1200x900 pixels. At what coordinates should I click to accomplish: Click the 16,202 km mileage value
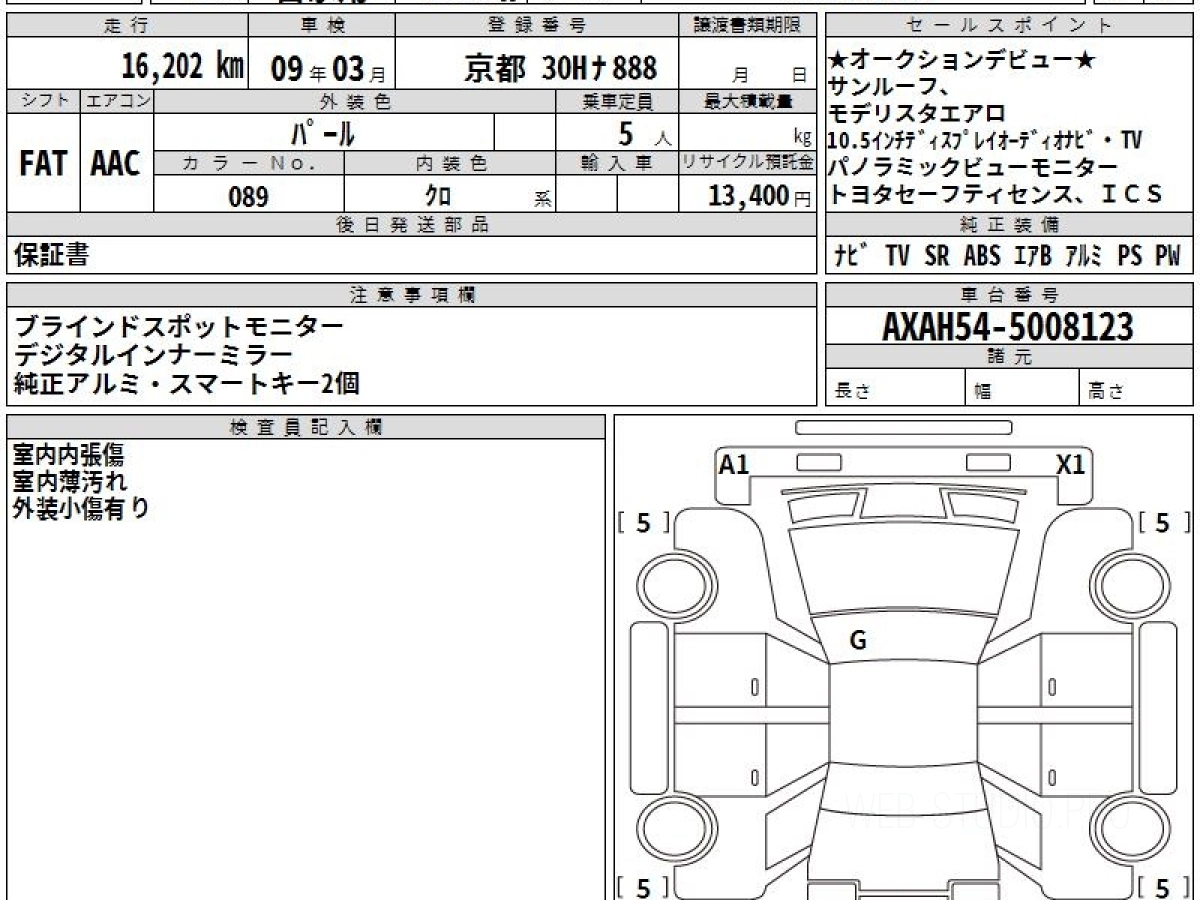coord(182,67)
